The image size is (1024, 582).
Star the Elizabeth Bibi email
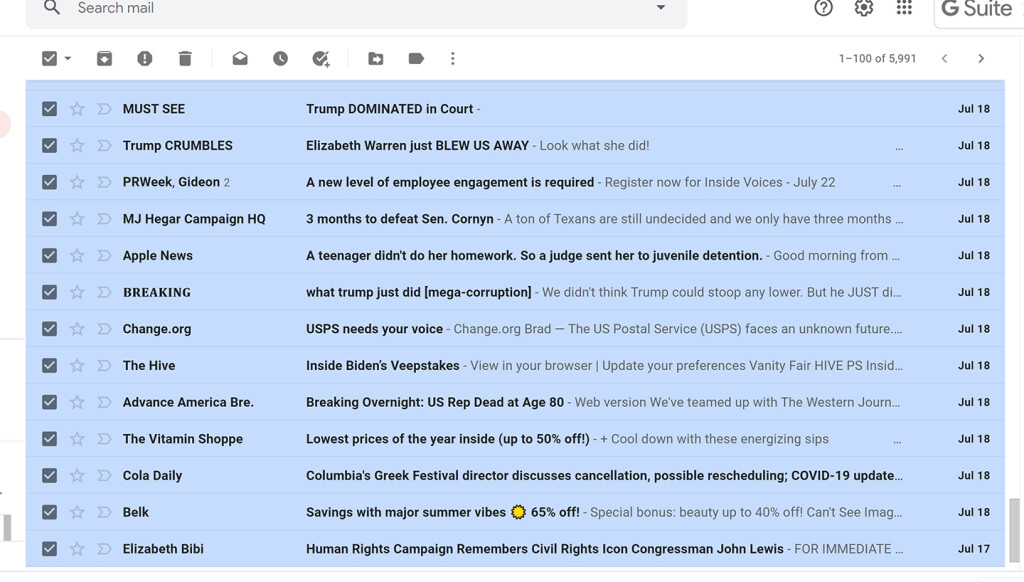pos(77,549)
